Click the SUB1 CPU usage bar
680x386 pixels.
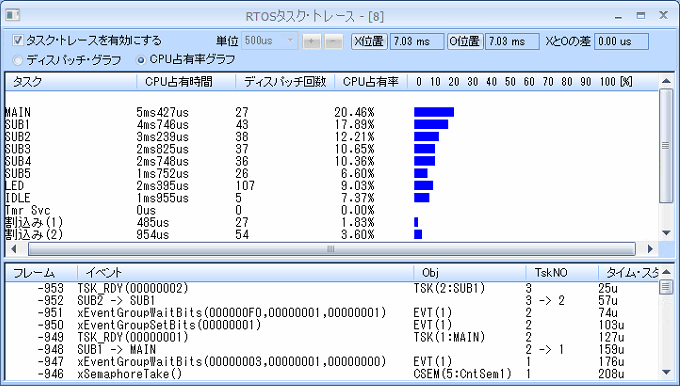[x=431, y=124]
